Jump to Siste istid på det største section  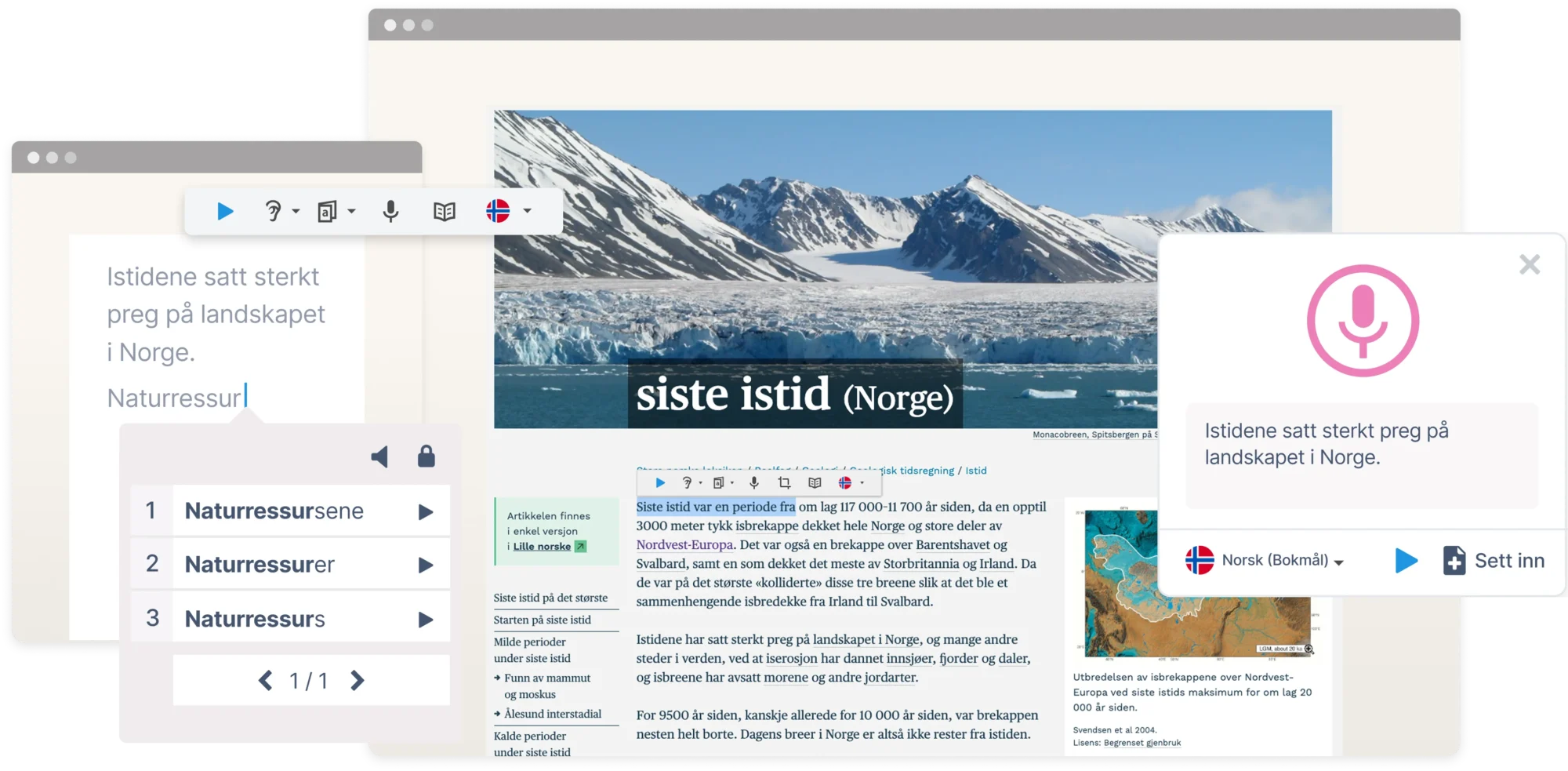click(550, 598)
